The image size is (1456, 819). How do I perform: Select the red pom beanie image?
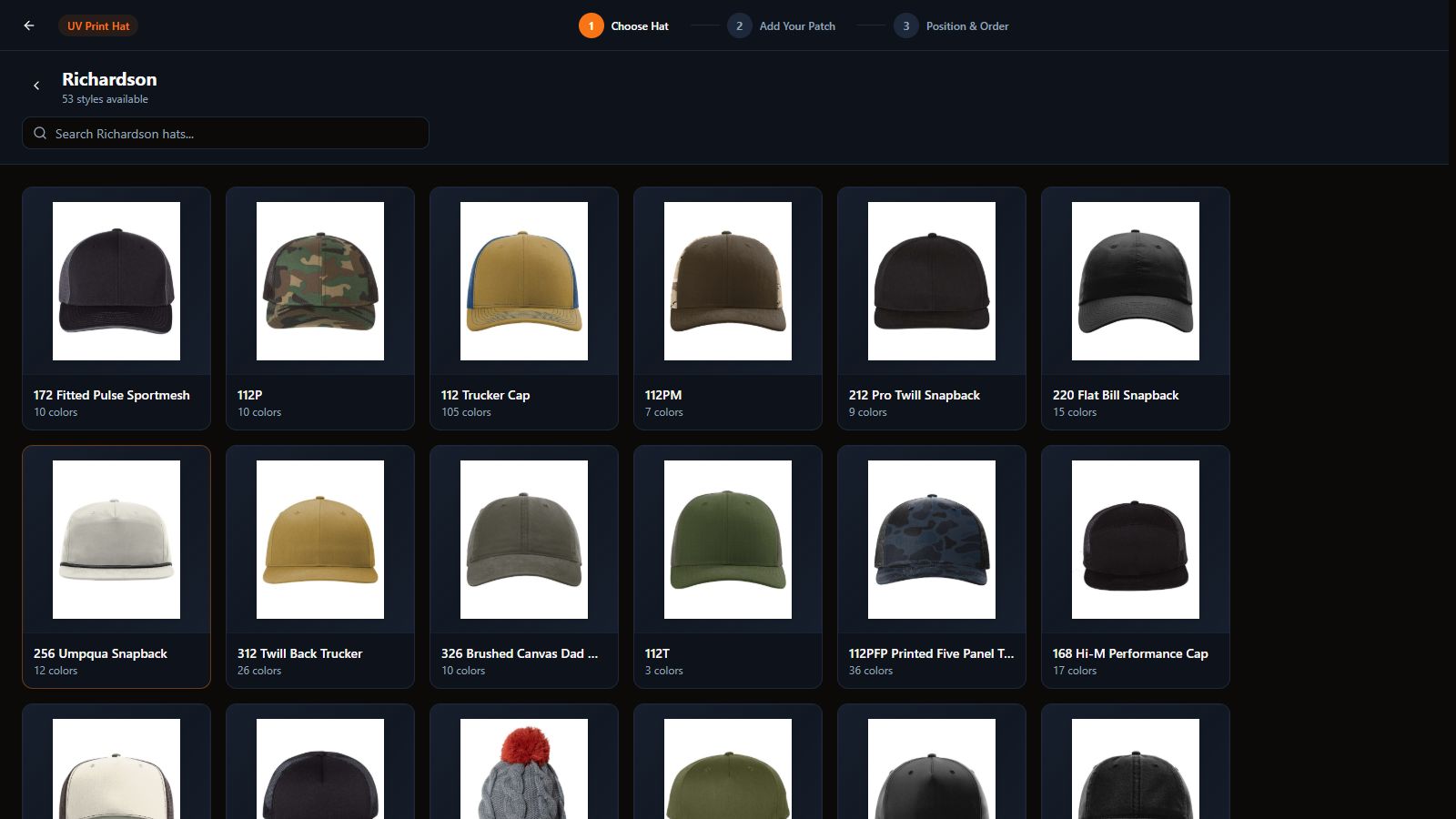(x=524, y=769)
